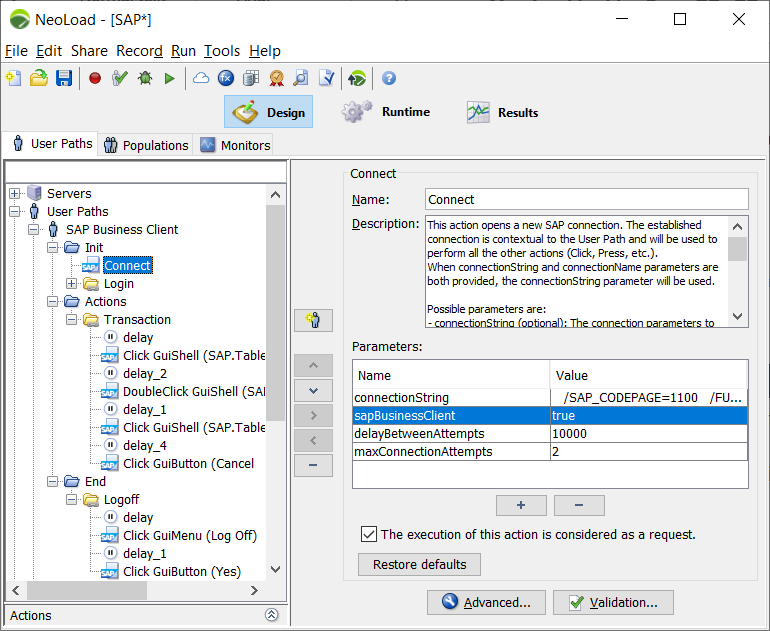Switch to the Populations tab
This screenshot has height=631, width=770.
click(146, 145)
